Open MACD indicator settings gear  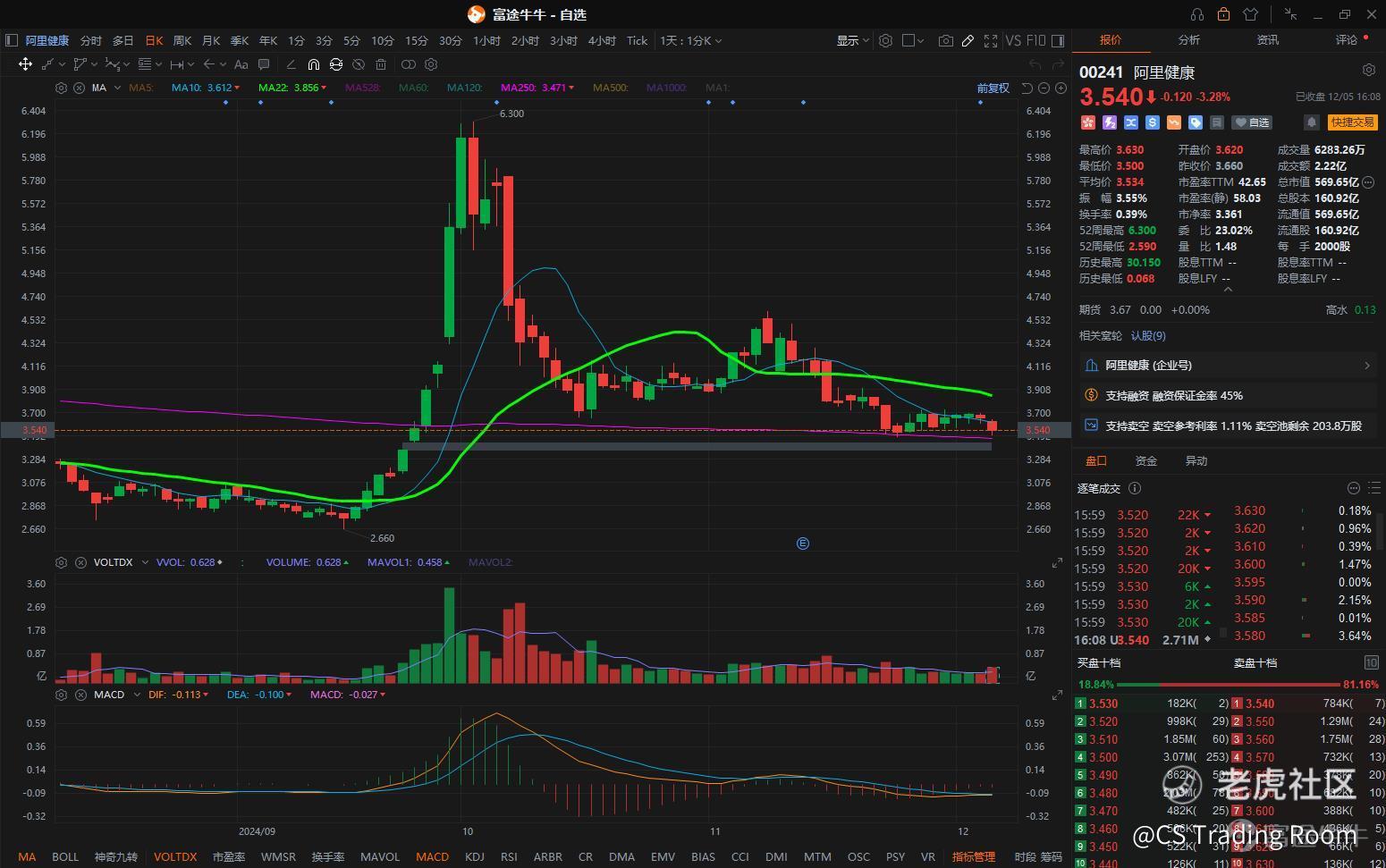click(61, 695)
